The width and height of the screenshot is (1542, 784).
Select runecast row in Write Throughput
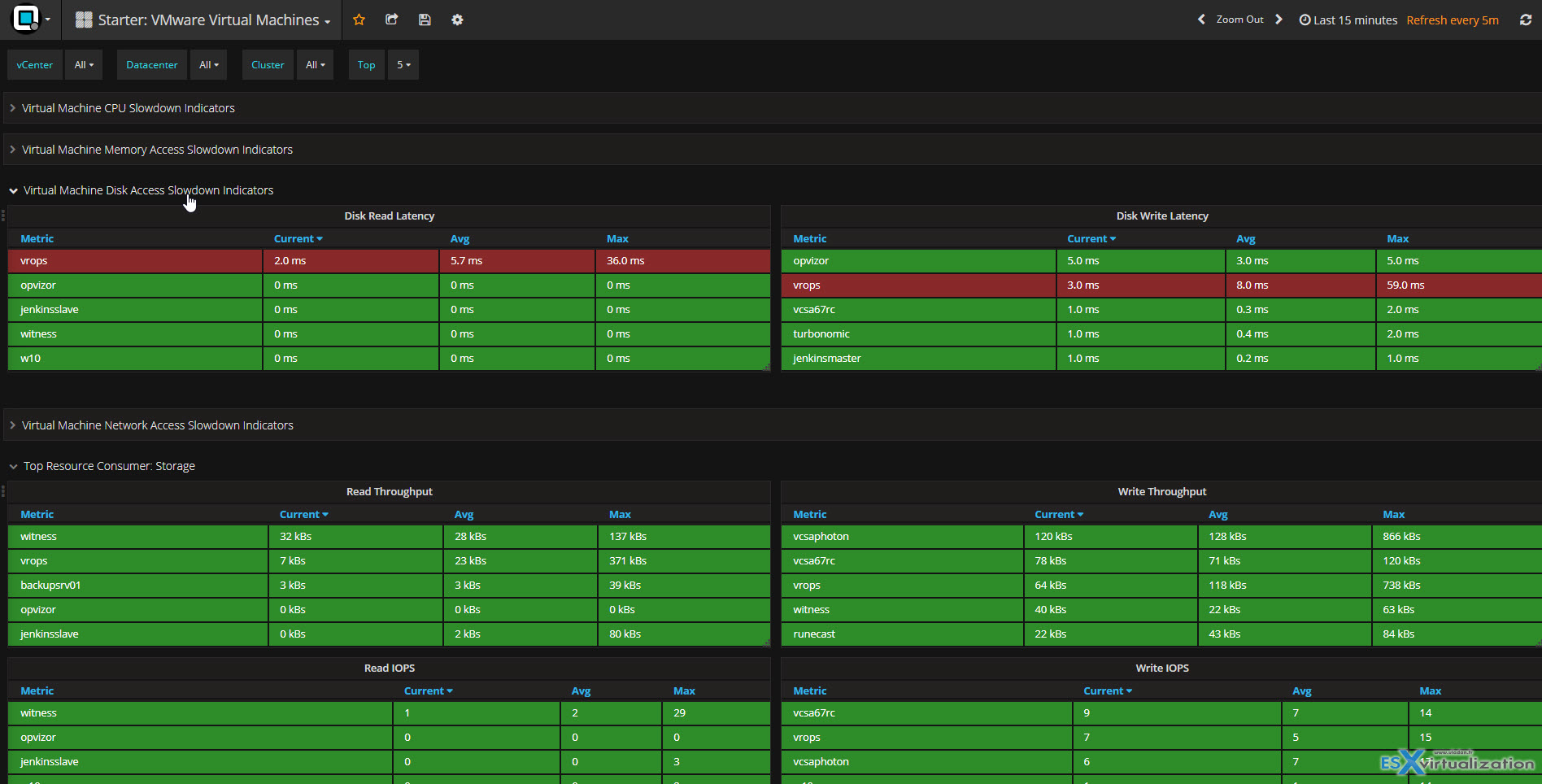tap(1161, 634)
